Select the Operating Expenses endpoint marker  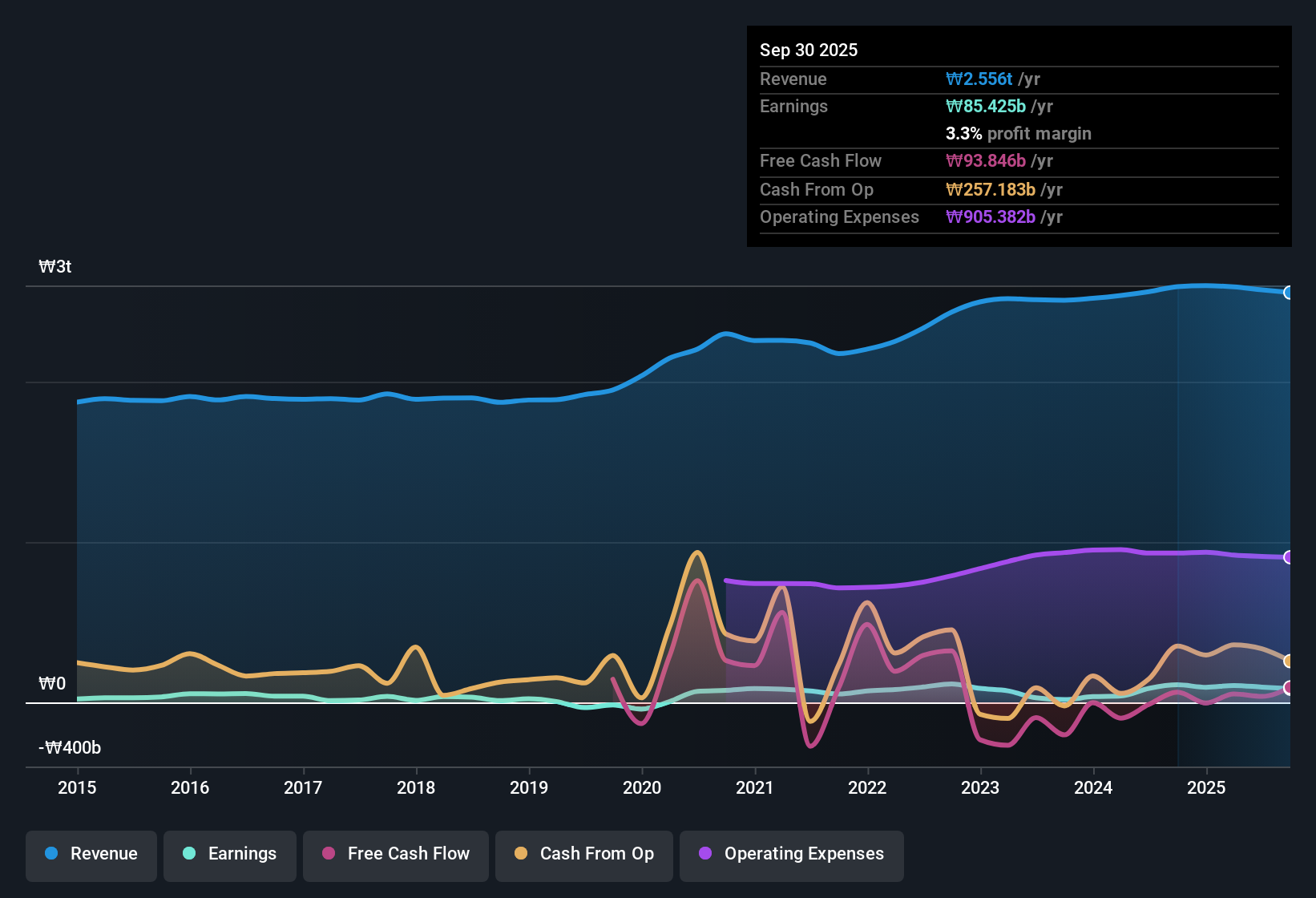point(1289,556)
